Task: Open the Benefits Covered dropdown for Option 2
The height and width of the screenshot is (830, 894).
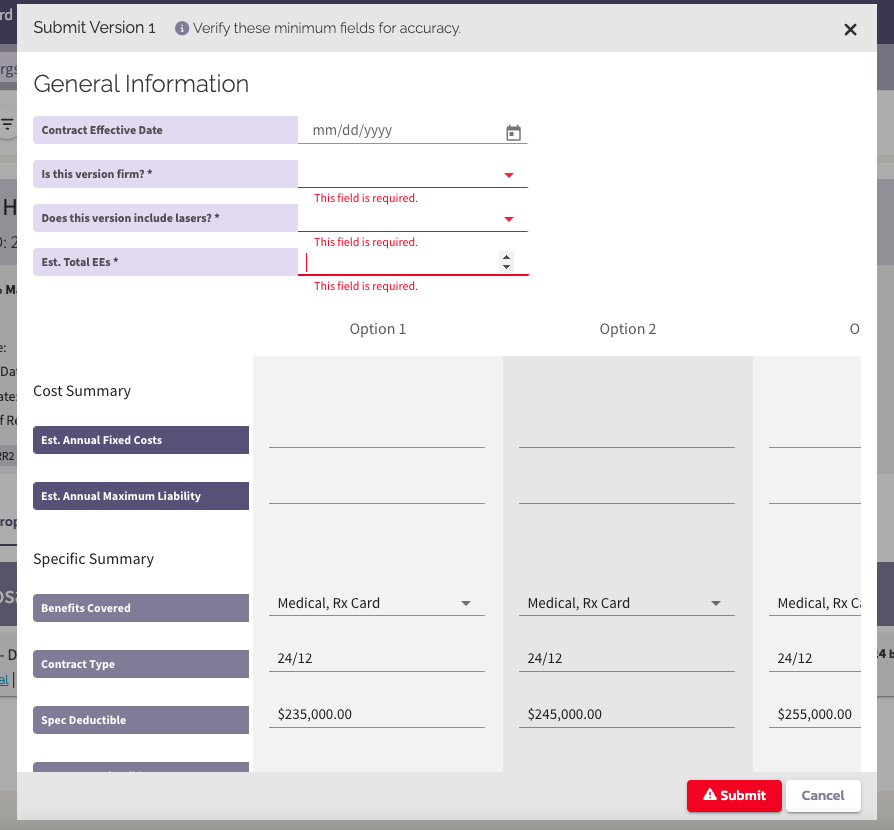Action: click(716, 603)
